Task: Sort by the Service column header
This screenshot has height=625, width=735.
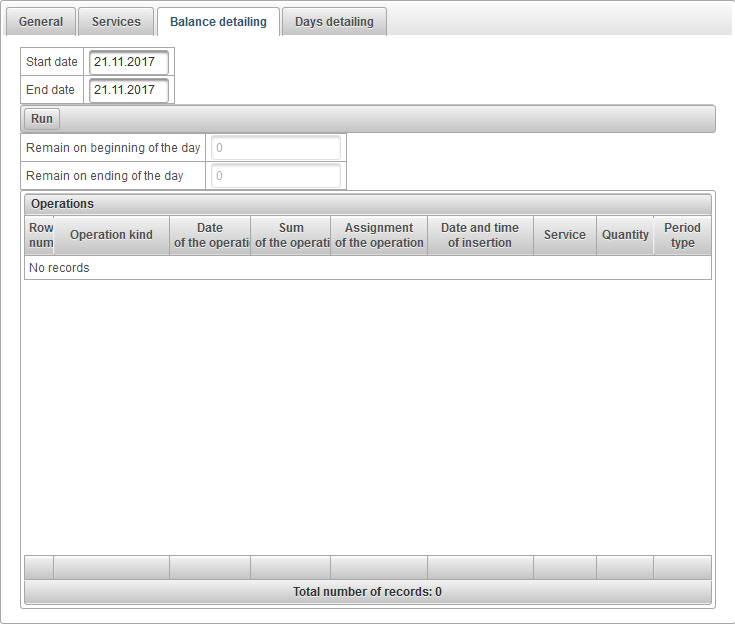Action: point(565,235)
